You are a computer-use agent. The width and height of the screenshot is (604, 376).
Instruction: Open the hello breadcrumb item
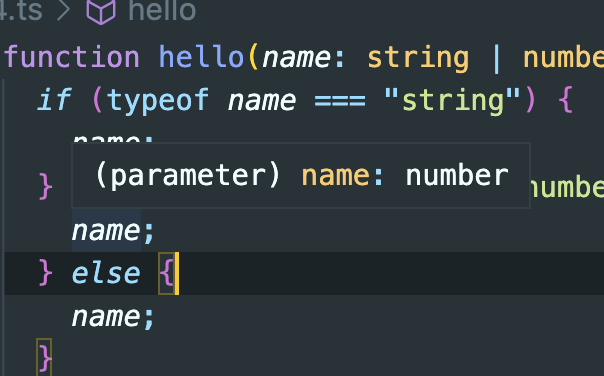pos(162,10)
